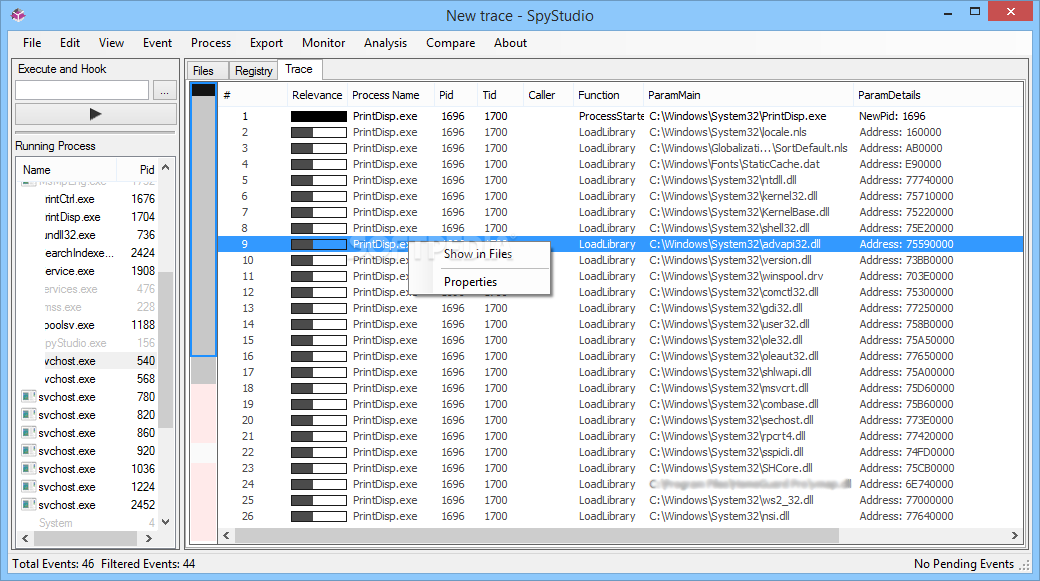The image size is (1040, 581).
Task: Select row loading nsi.dll
Action: click(620, 516)
